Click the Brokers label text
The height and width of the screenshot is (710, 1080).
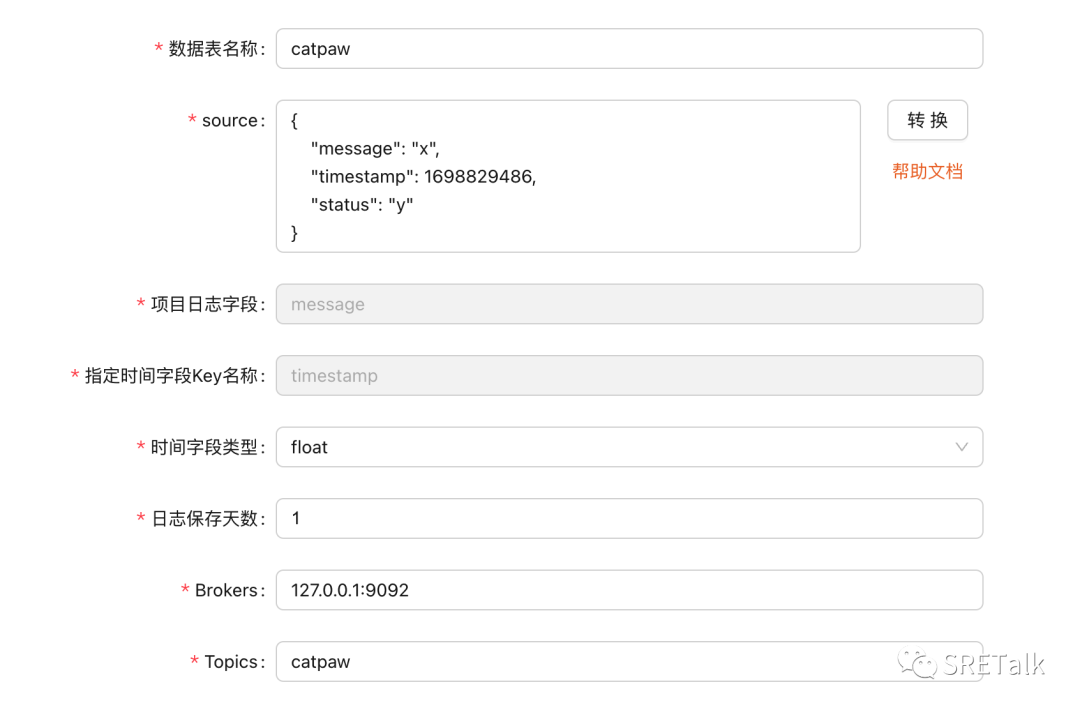coord(226,590)
